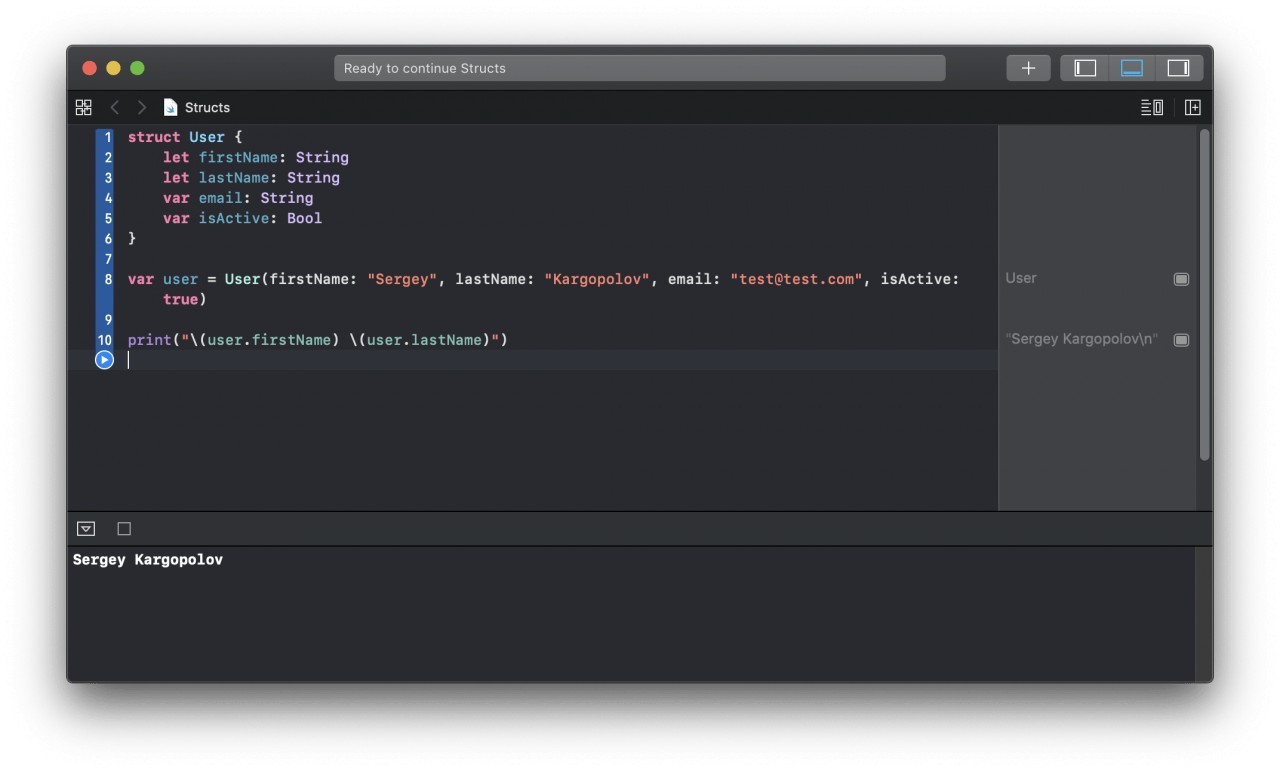Show Quick Look result for User
This screenshot has width=1280, height=771.
click(x=1181, y=279)
